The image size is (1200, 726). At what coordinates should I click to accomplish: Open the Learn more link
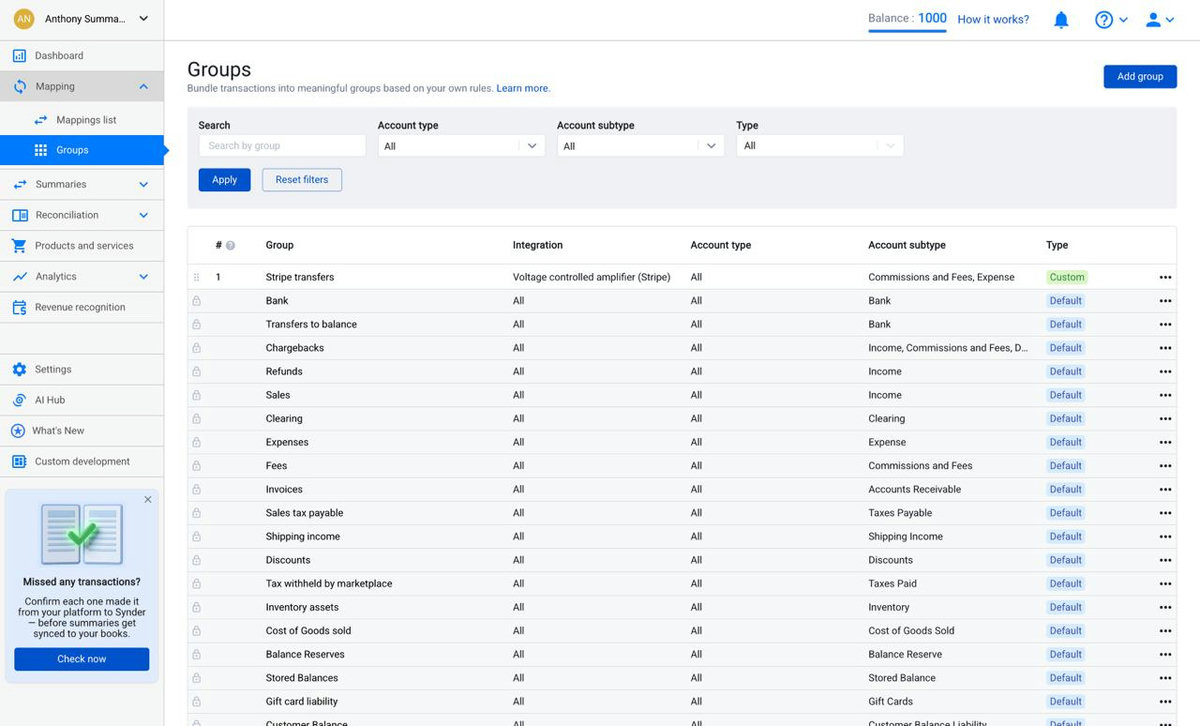tap(523, 89)
